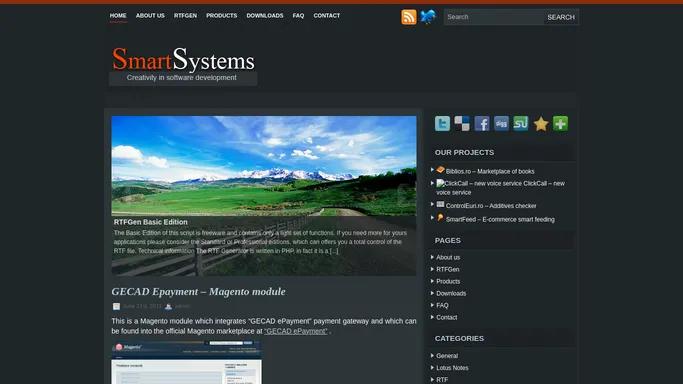Share via the Delicious icon
This screenshot has height=384, width=683.
tap(462, 124)
